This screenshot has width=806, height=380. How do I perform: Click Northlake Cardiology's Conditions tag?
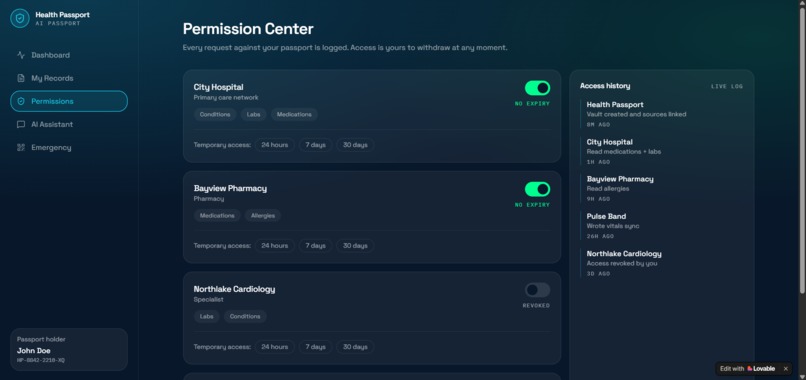[245, 316]
